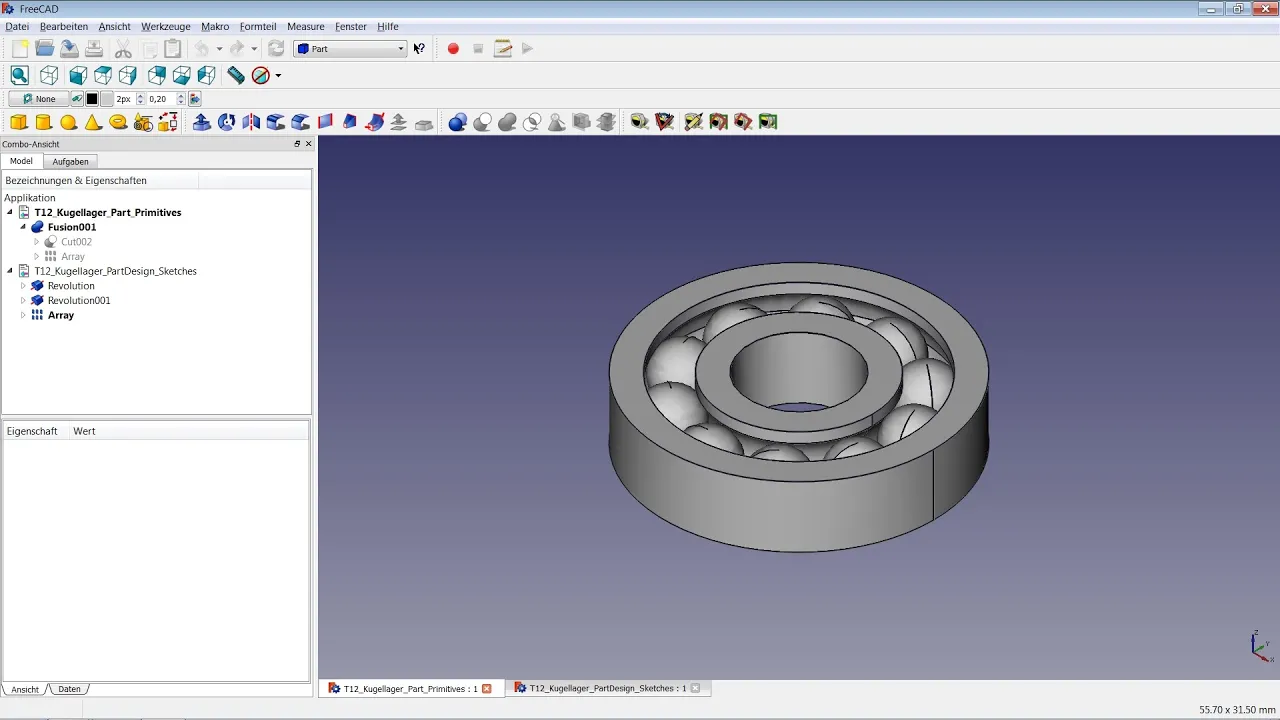
Task: Expand the Revolution tree node
Action: pyautogui.click(x=23, y=286)
